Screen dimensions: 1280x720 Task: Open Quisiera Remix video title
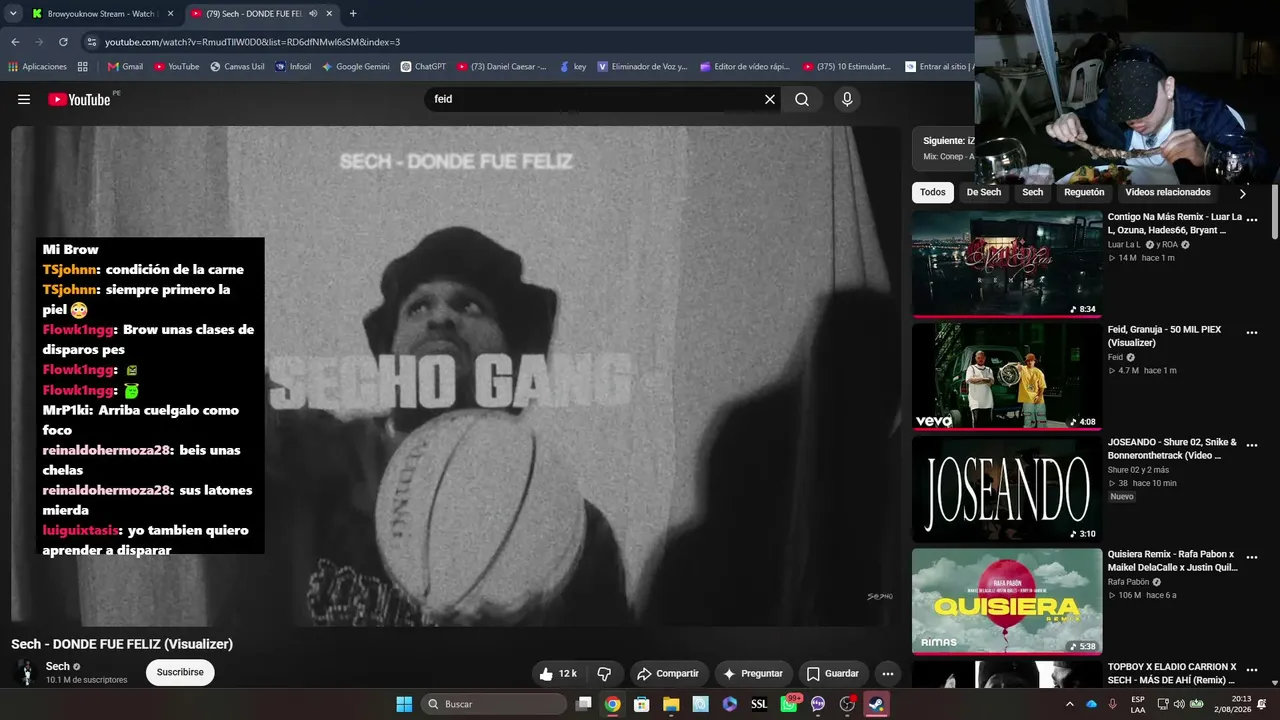1172,561
